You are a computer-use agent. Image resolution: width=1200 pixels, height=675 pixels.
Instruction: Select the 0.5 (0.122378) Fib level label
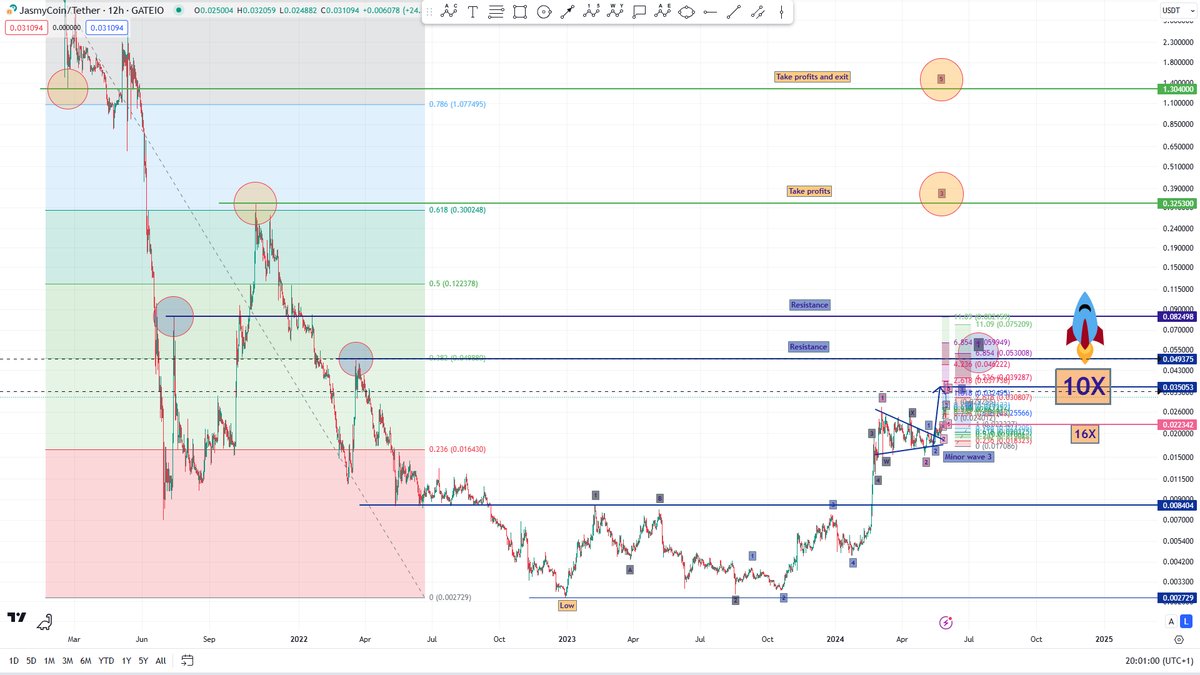click(453, 284)
